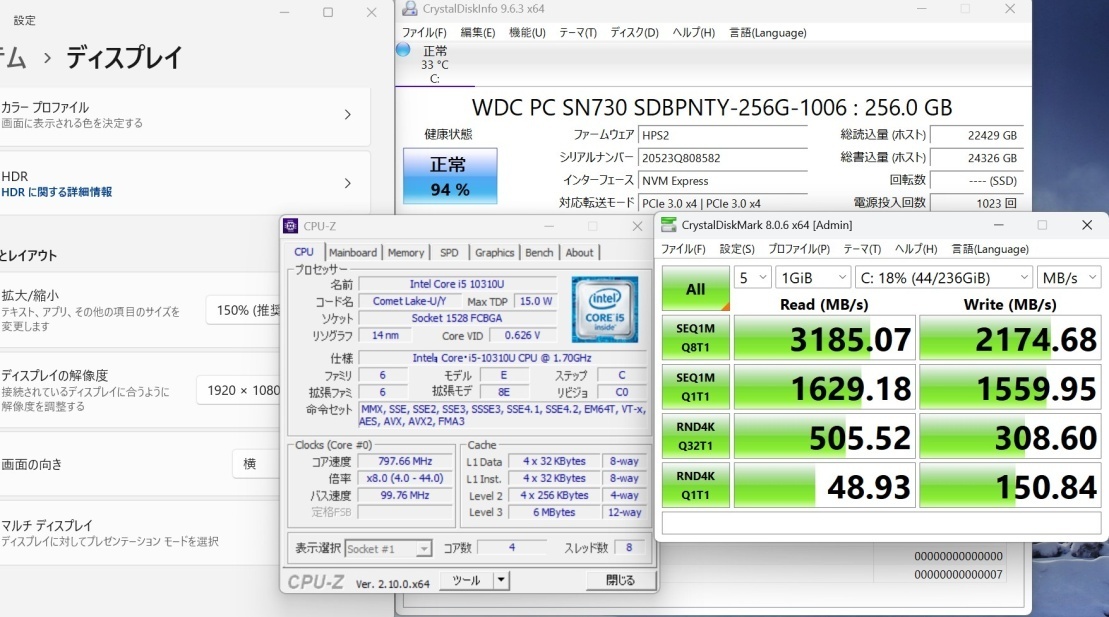Click the breadcrumb chevron before ディスプレイ

47,58
